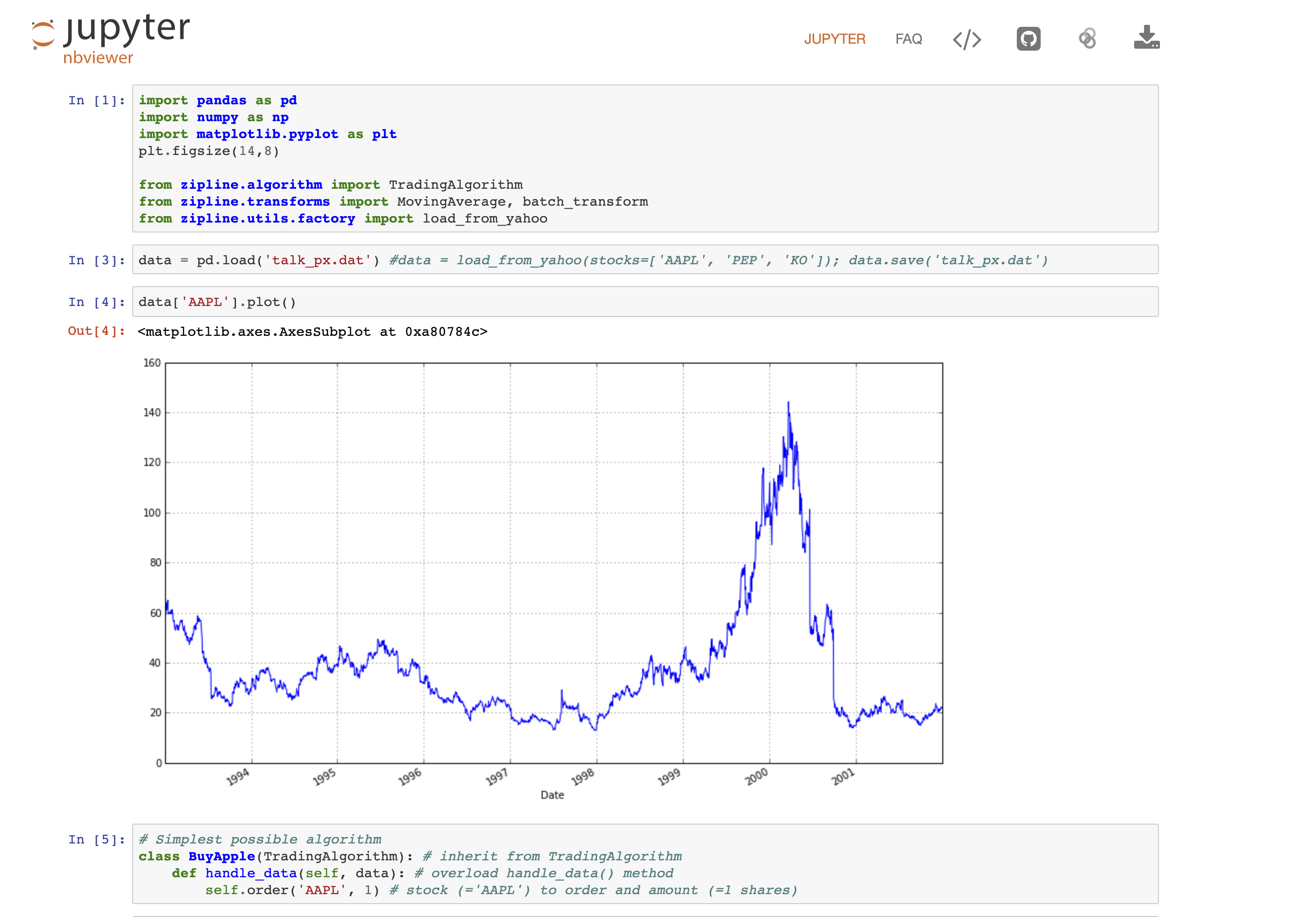Click the AAPL price chart peak near 2000
This screenshot has height=917, width=1316.
tap(788, 404)
